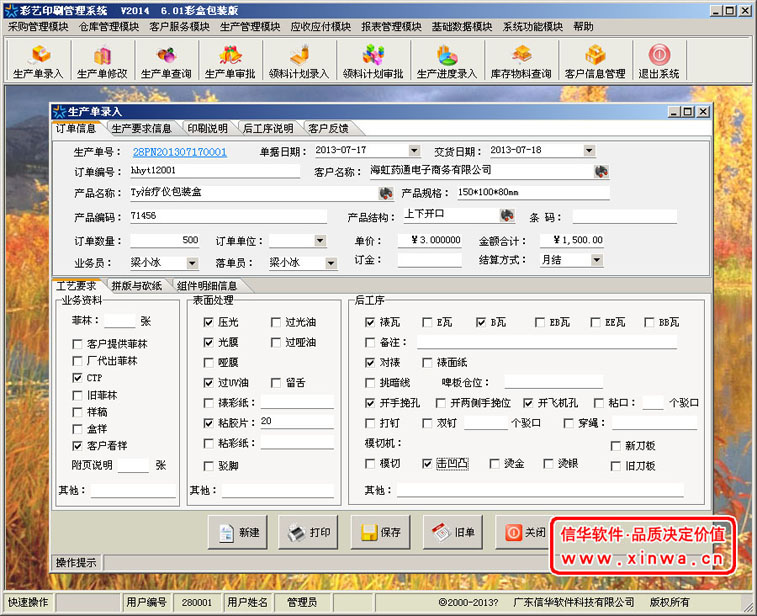Open production order number link 28PN201307170001
This screenshot has height=616, width=757.
[x=180, y=152]
